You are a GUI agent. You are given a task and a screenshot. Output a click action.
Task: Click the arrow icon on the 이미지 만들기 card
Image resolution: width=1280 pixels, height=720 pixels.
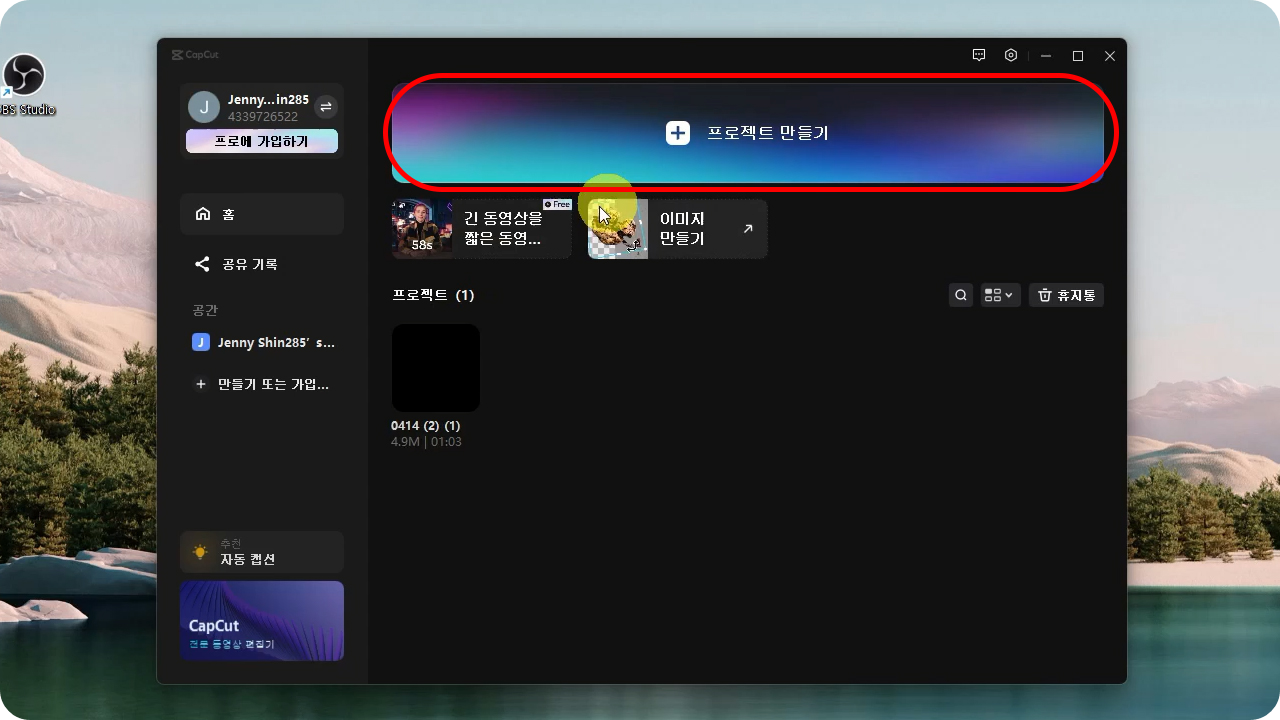point(748,229)
